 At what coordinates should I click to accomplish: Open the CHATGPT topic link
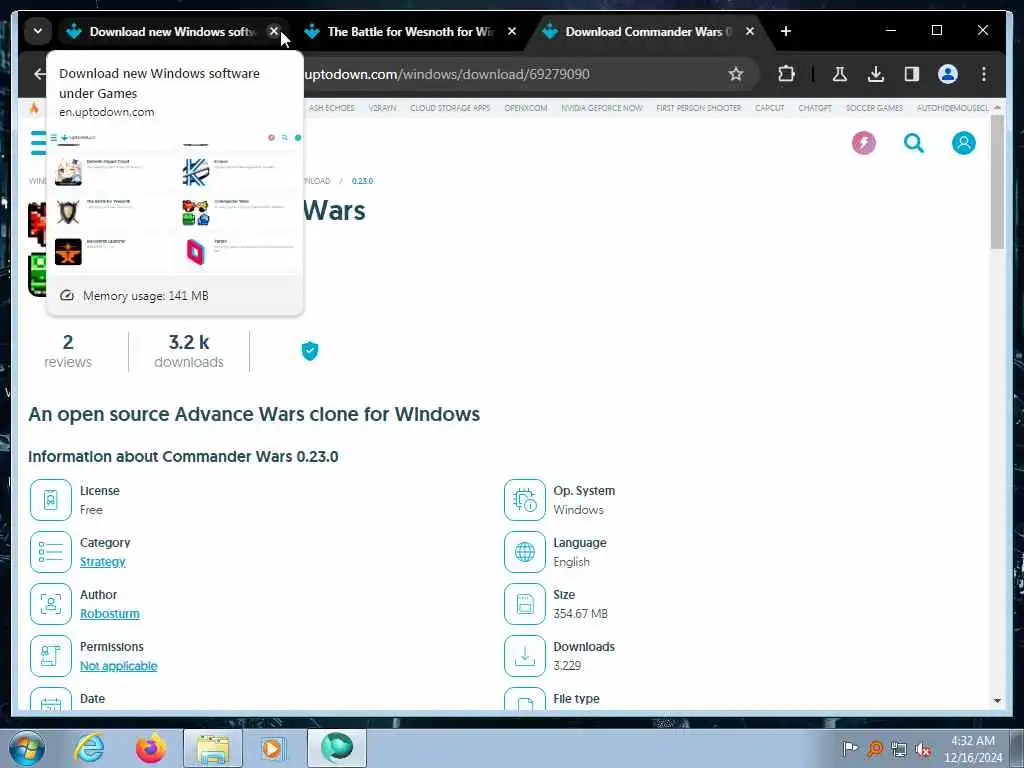[x=815, y=108]
